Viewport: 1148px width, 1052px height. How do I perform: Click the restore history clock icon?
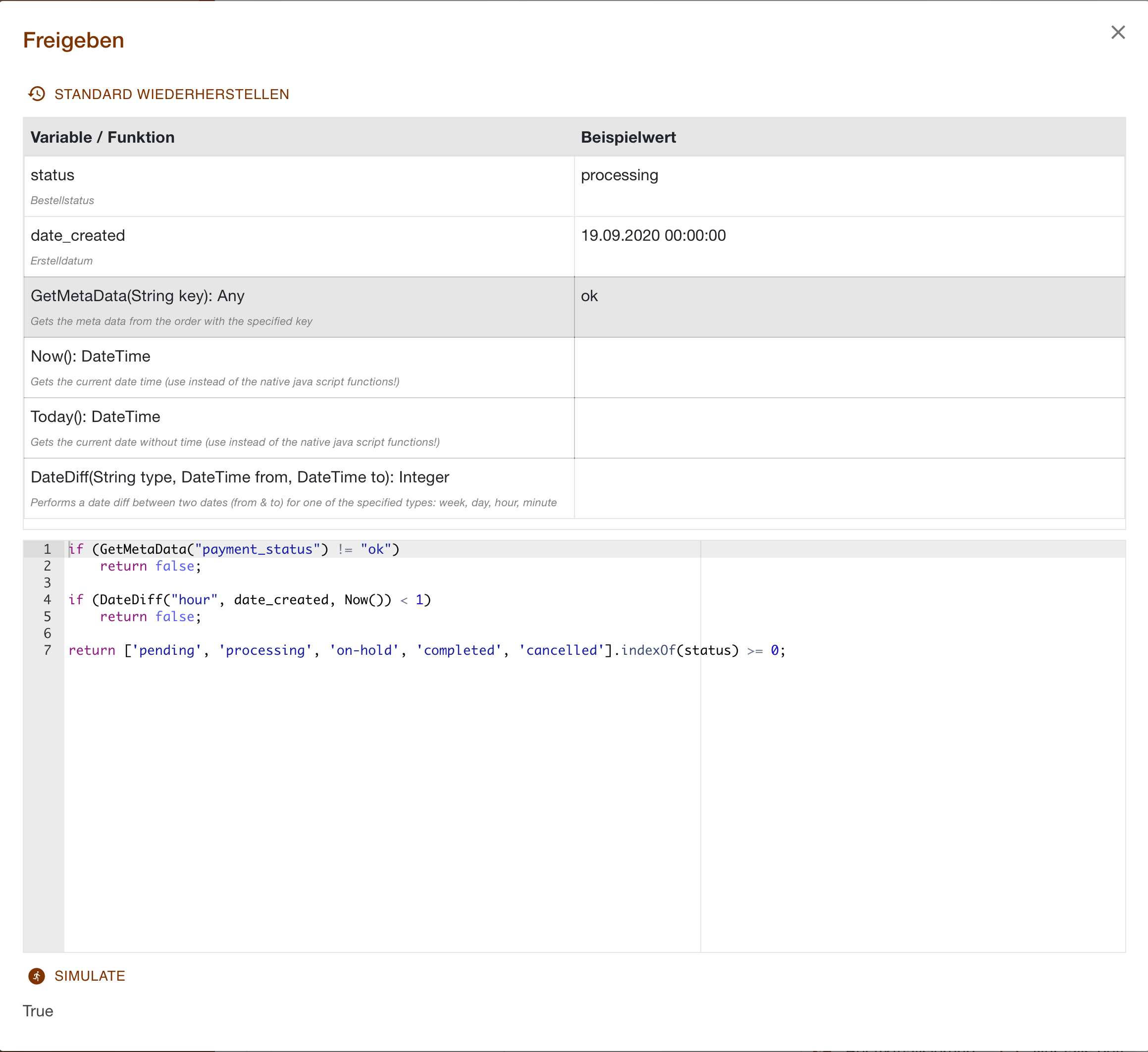pyautogui.click(x=37, y=94)
